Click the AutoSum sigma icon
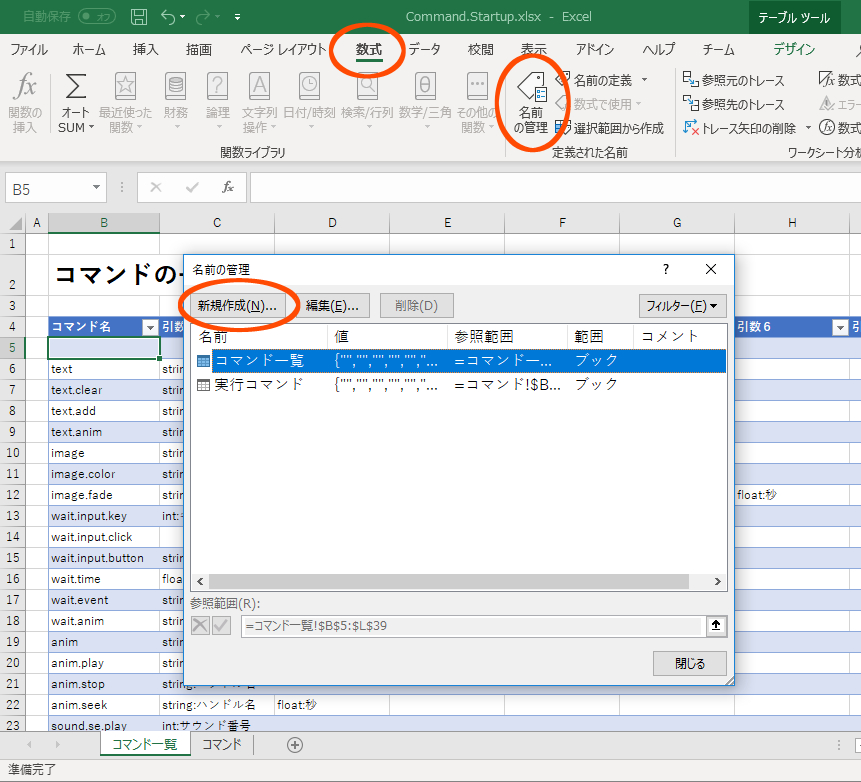 pyautogui.click(x=76, y=87)
